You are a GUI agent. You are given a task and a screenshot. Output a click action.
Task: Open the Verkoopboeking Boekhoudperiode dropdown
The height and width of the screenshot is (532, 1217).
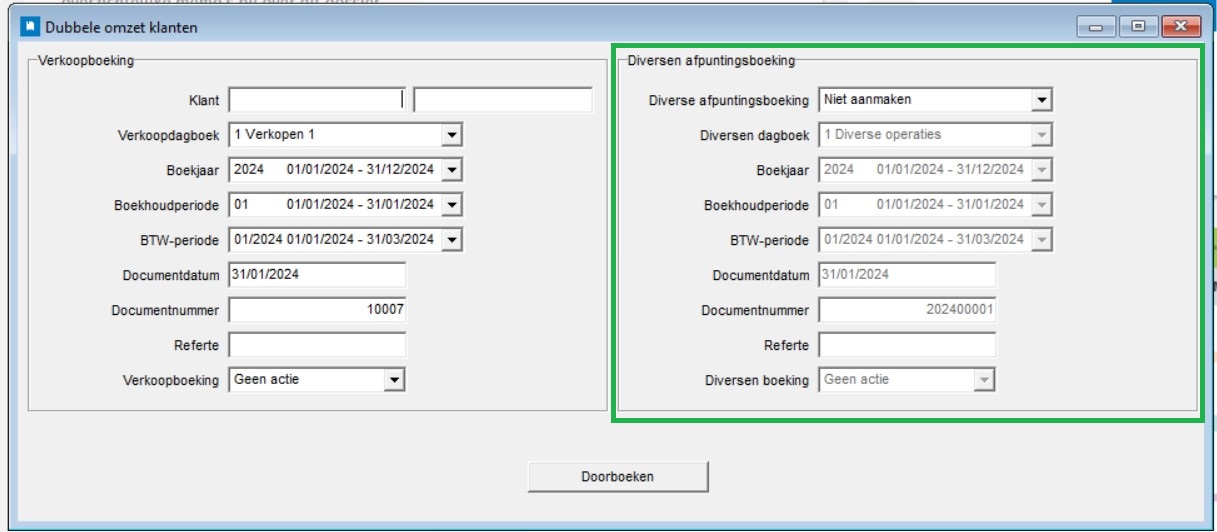point(451,205)
